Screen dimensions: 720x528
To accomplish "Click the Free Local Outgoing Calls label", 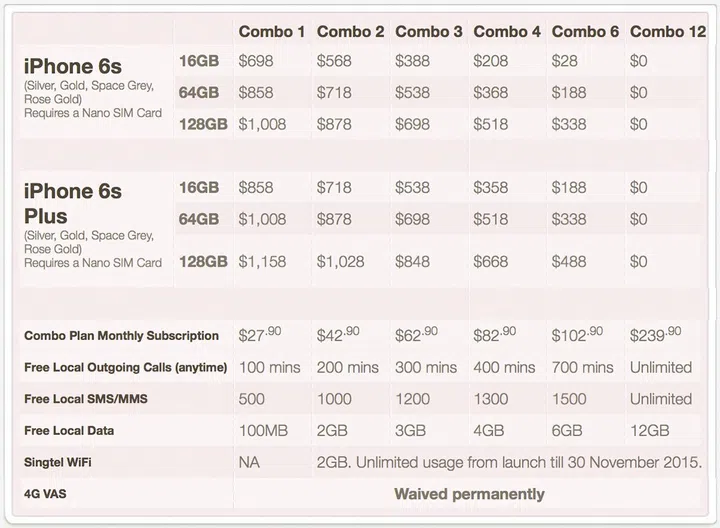I will 125,368.
